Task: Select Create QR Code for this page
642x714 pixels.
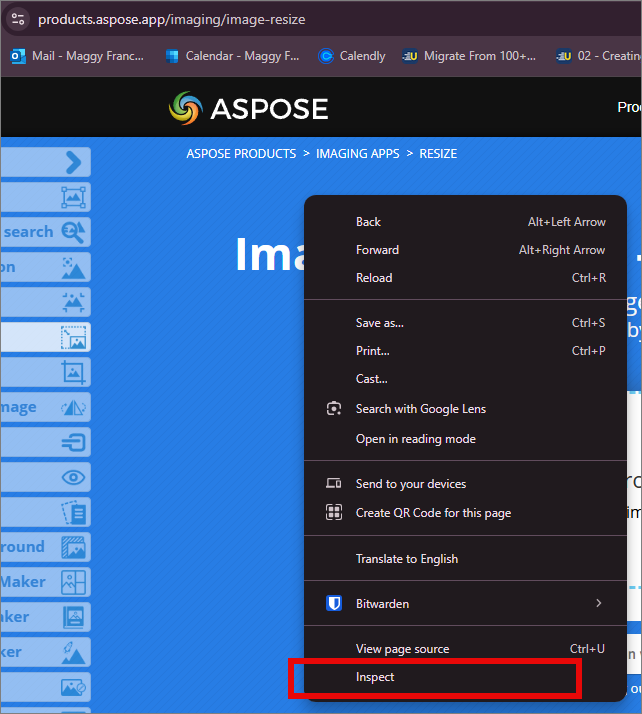Action: 465,513
